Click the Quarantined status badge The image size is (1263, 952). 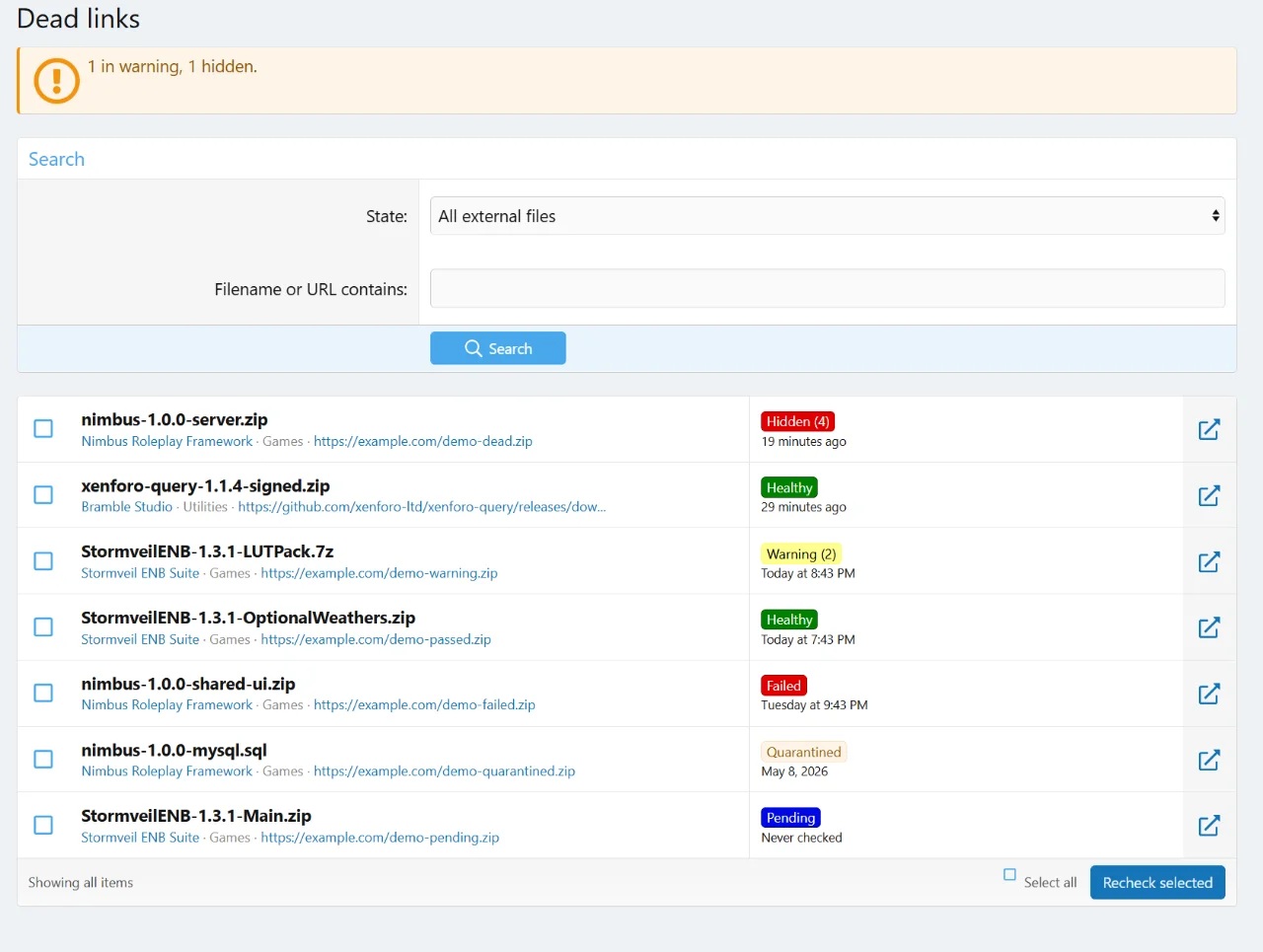[804, 752]
